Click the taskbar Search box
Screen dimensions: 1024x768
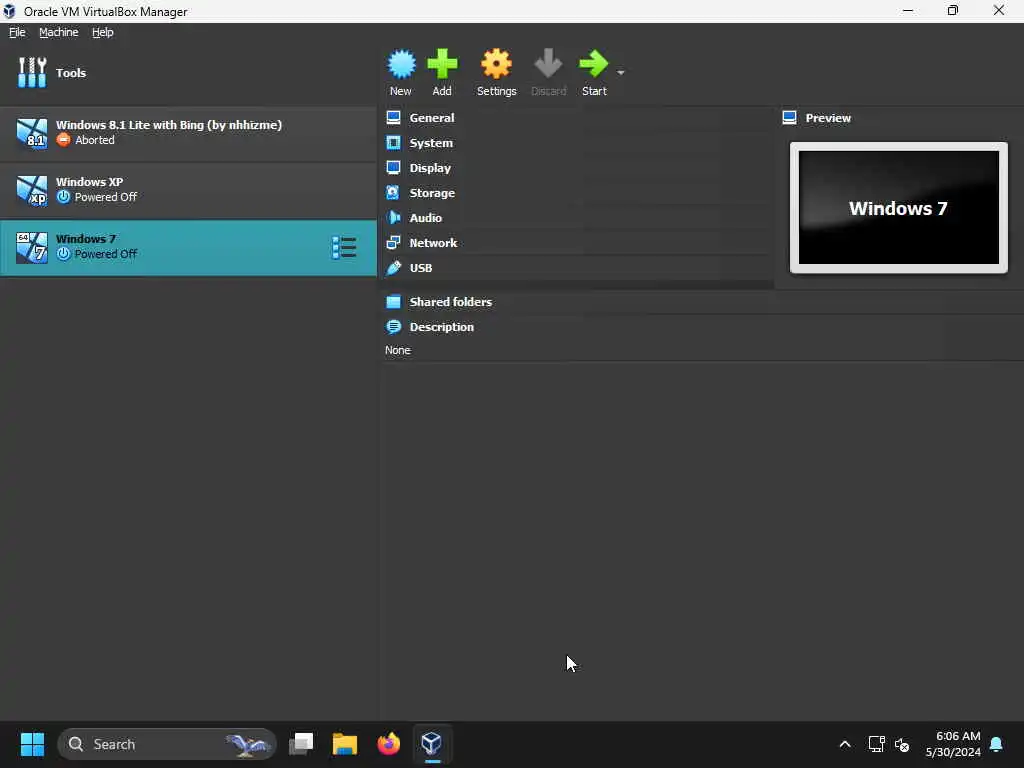pos(167,744)
